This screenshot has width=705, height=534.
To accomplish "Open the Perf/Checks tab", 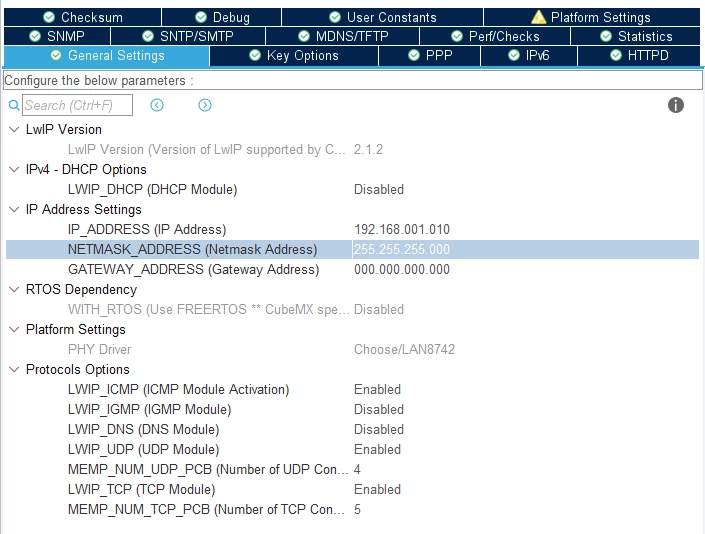I will pos(495,36).
